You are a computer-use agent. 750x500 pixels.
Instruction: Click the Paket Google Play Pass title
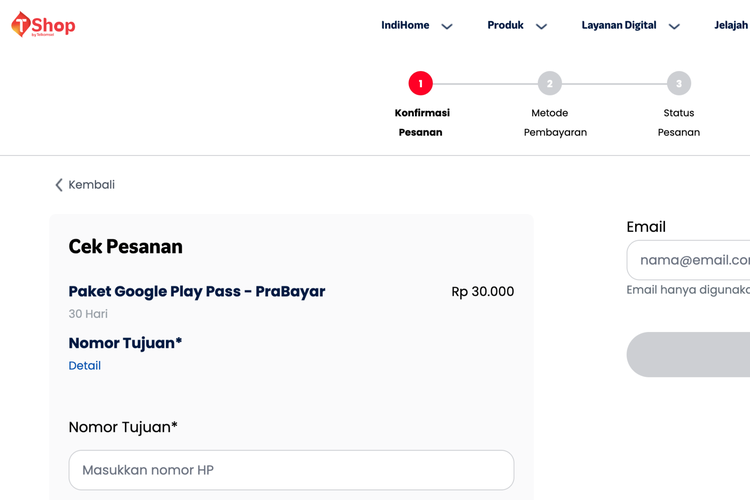197,291
